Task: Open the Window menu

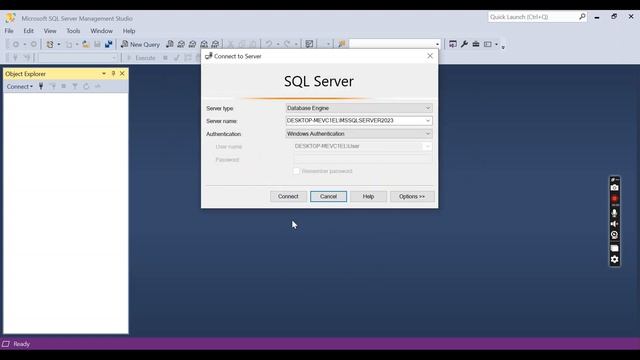Action: point(101,31)
